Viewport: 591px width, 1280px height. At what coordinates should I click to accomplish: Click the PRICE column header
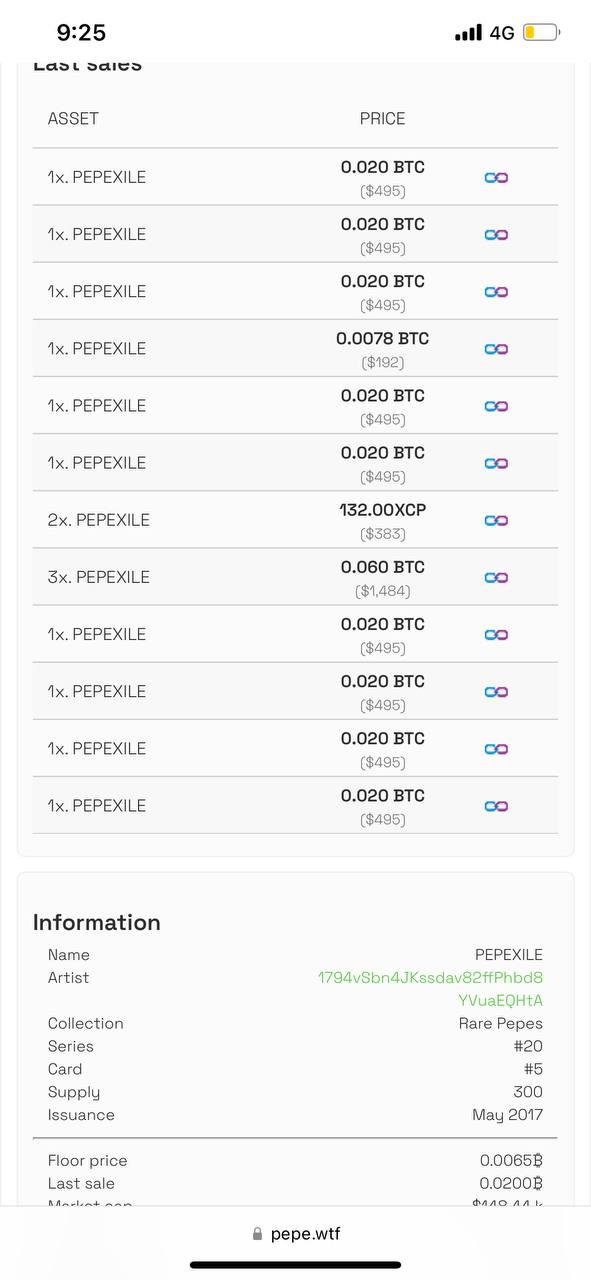(x=382, y=118)
